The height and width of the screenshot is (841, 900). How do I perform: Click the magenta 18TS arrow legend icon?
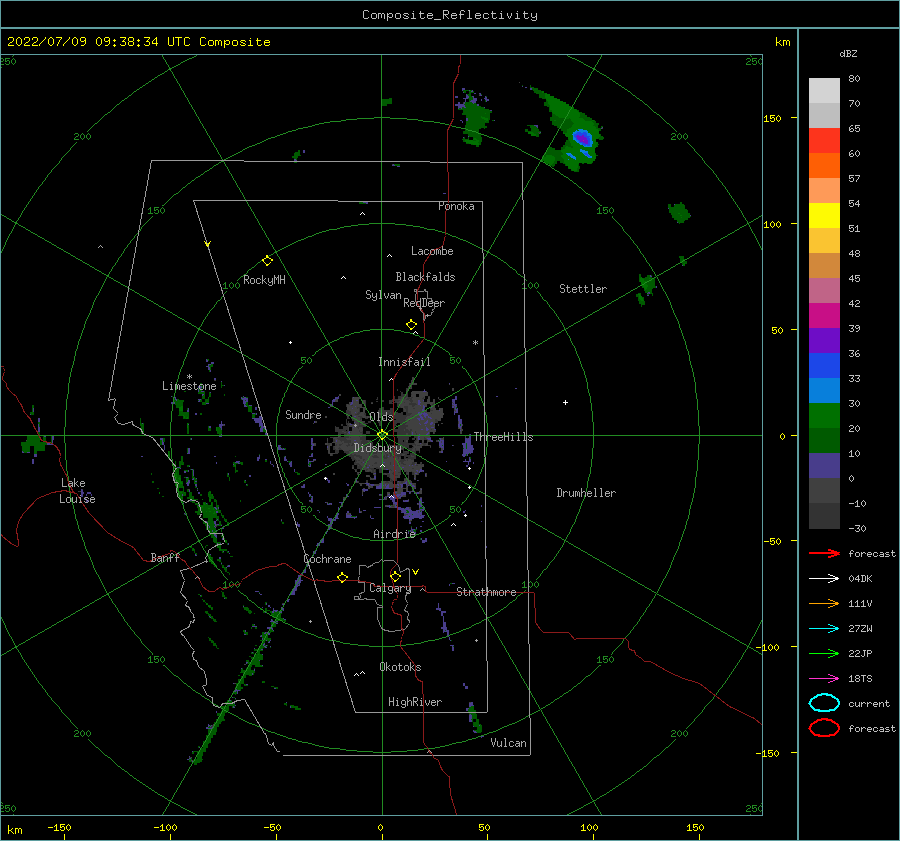tap(824, 679)
